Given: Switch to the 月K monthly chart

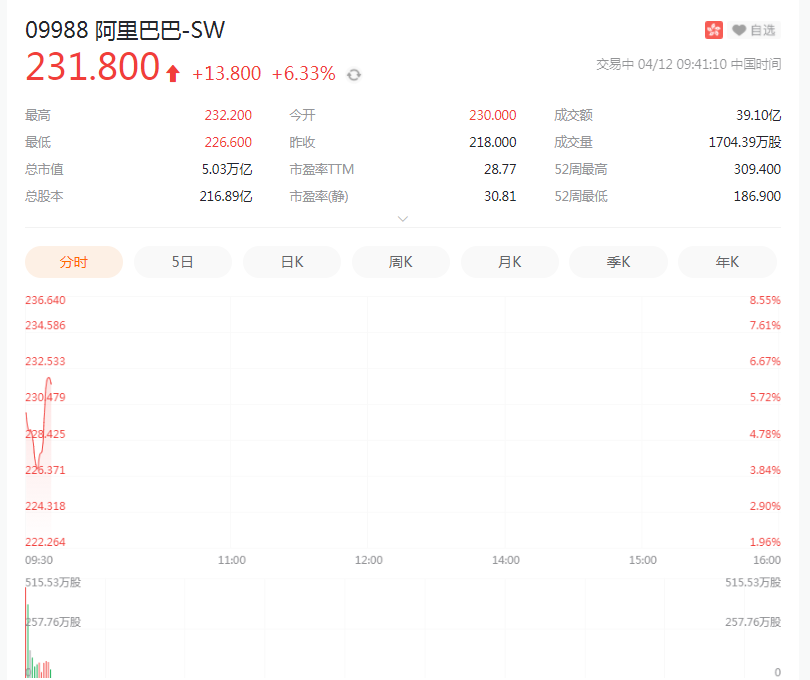Looking at the screenshot, I should coord(510,262).
